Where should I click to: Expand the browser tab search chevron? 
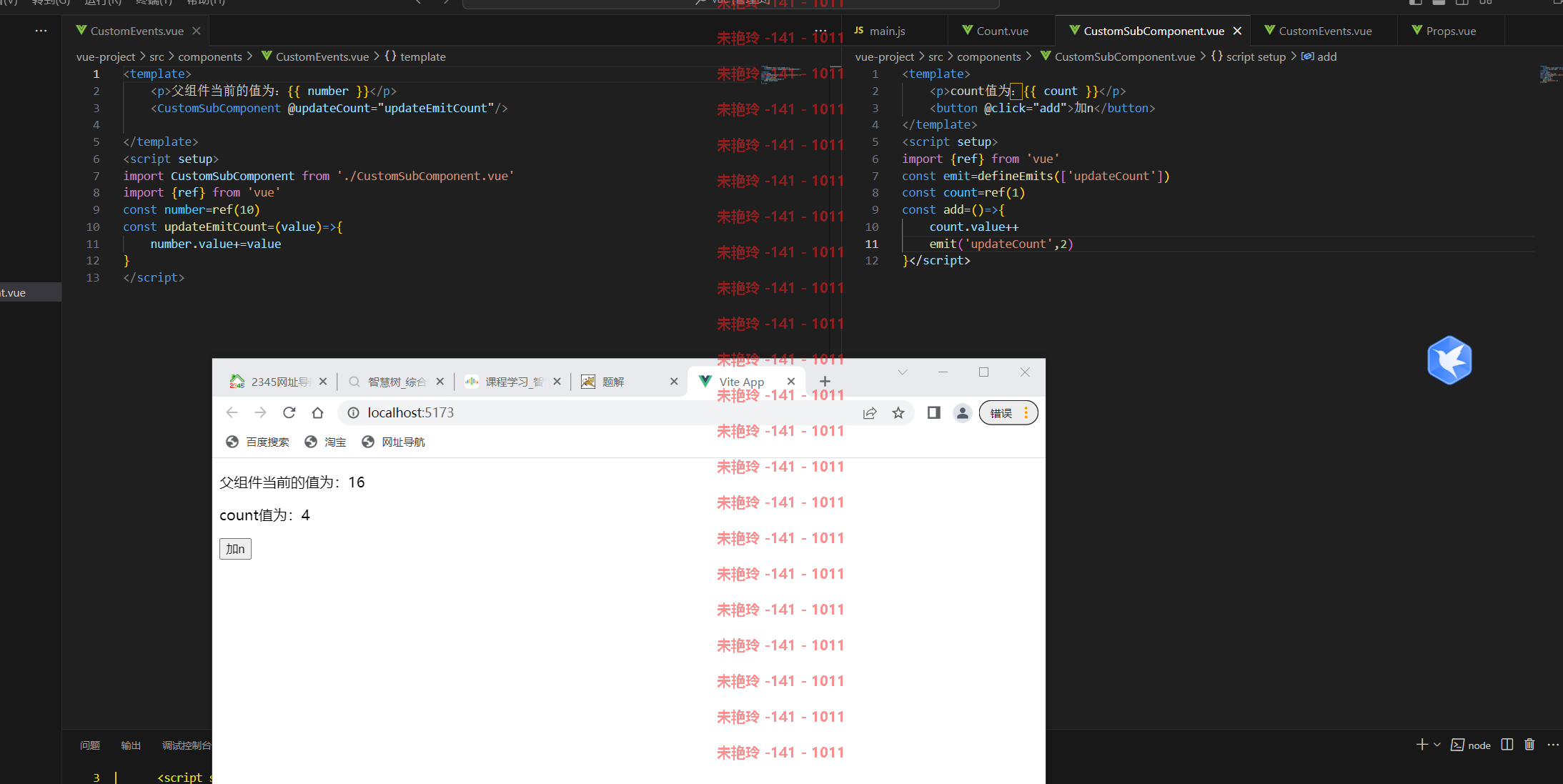pos(903,372)
